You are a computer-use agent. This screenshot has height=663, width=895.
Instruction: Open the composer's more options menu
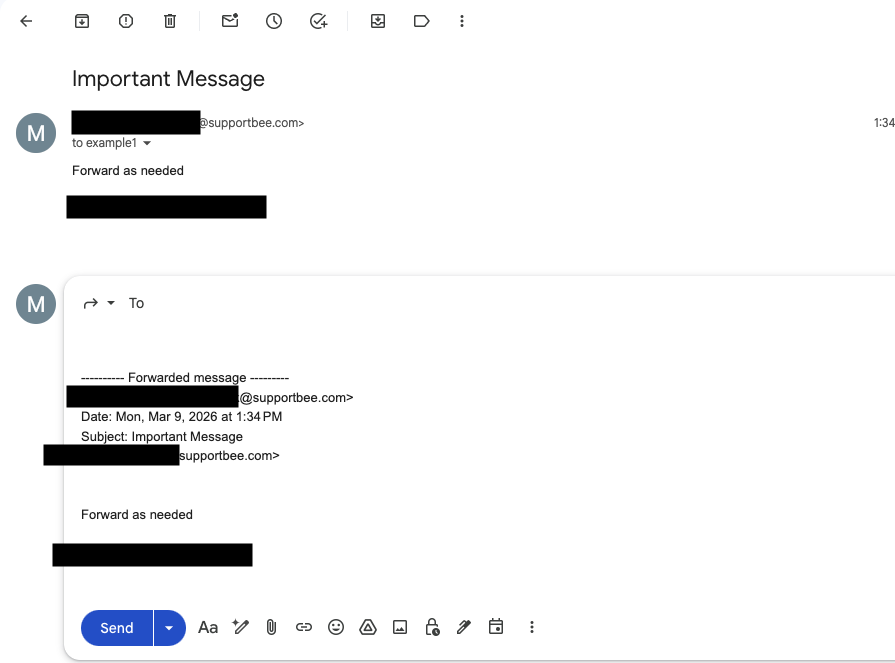531,627
